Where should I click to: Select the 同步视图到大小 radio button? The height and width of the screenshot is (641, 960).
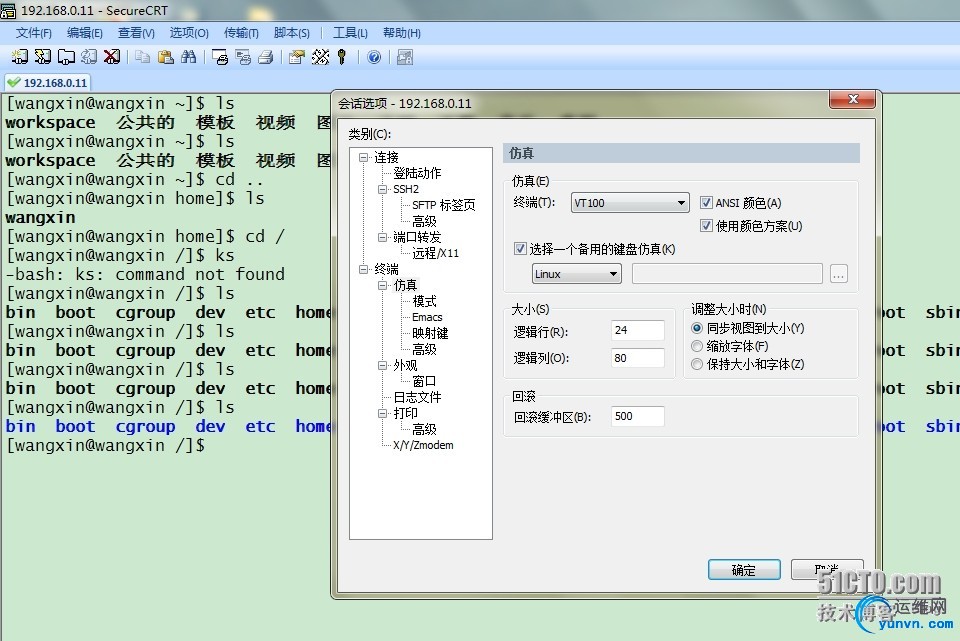tap(697, 328)
